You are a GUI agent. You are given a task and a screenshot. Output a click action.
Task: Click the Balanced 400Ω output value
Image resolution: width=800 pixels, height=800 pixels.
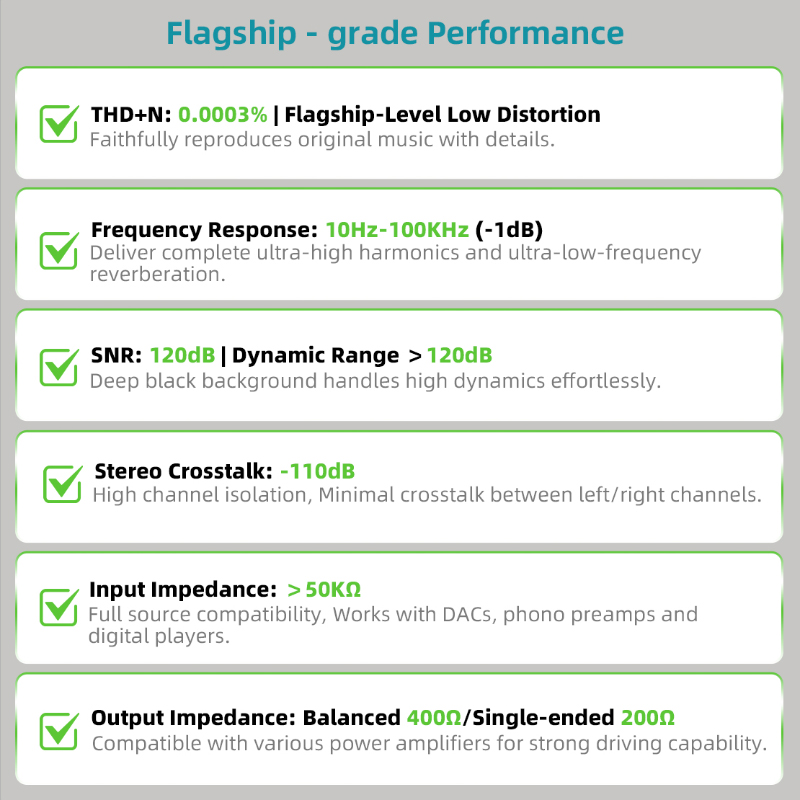coord(382,718)
